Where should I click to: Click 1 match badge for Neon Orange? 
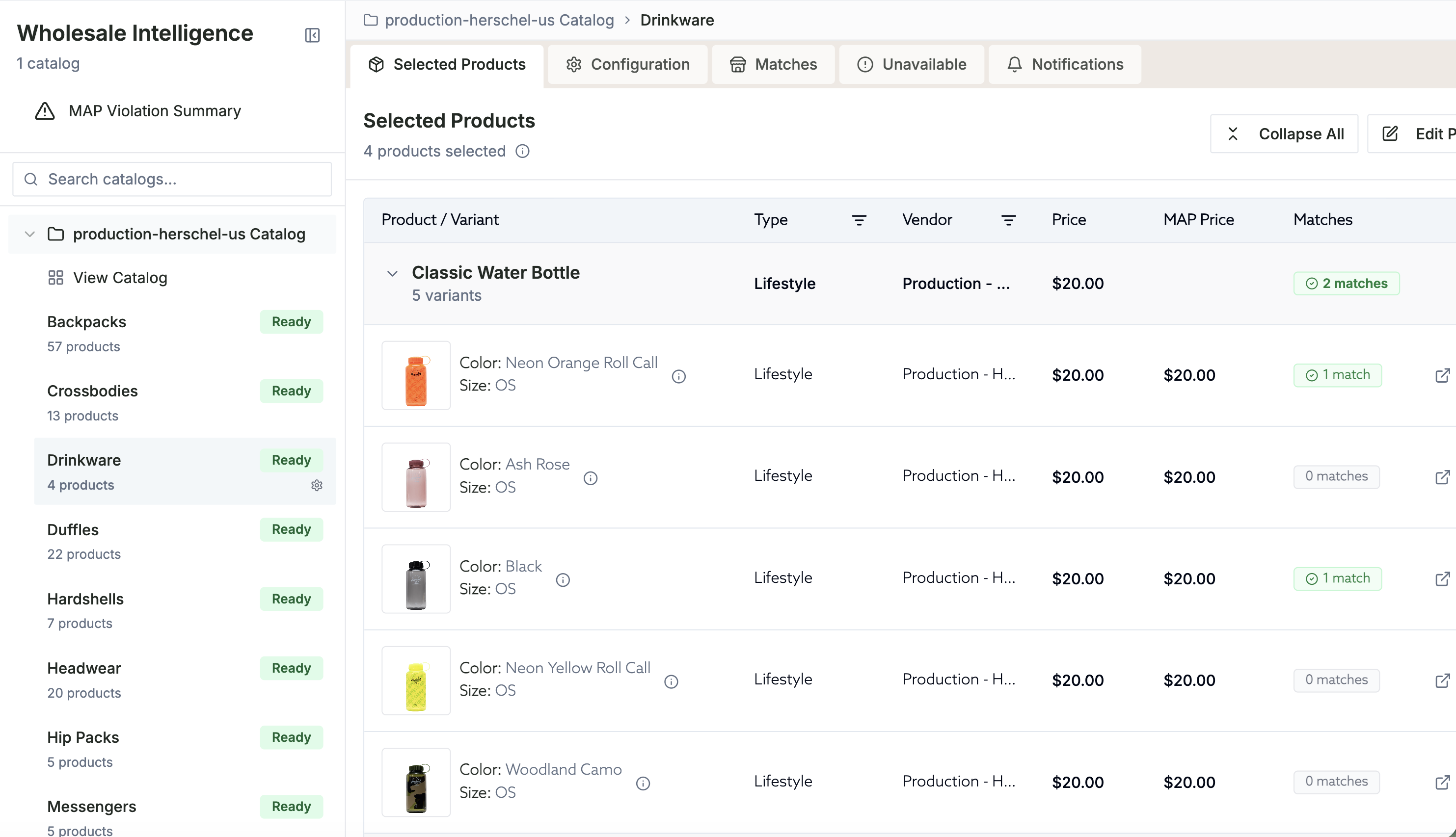[1338, 375]
